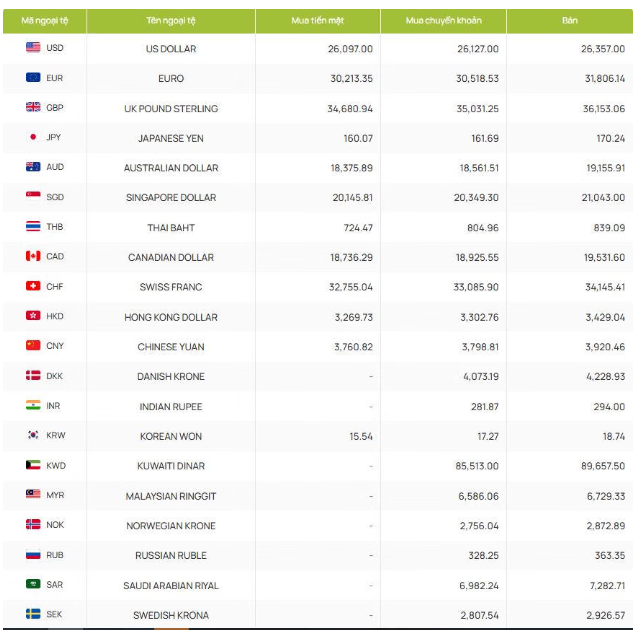Click the Canadian flag icon for CAD
Screen dimensions: 641x630
(x=33, y=256)
